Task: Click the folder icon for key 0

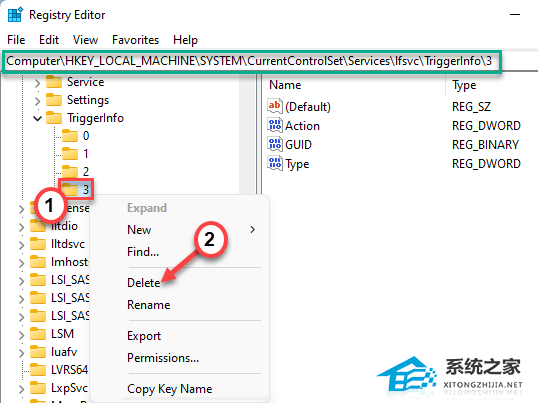Action: coord(70,135)
